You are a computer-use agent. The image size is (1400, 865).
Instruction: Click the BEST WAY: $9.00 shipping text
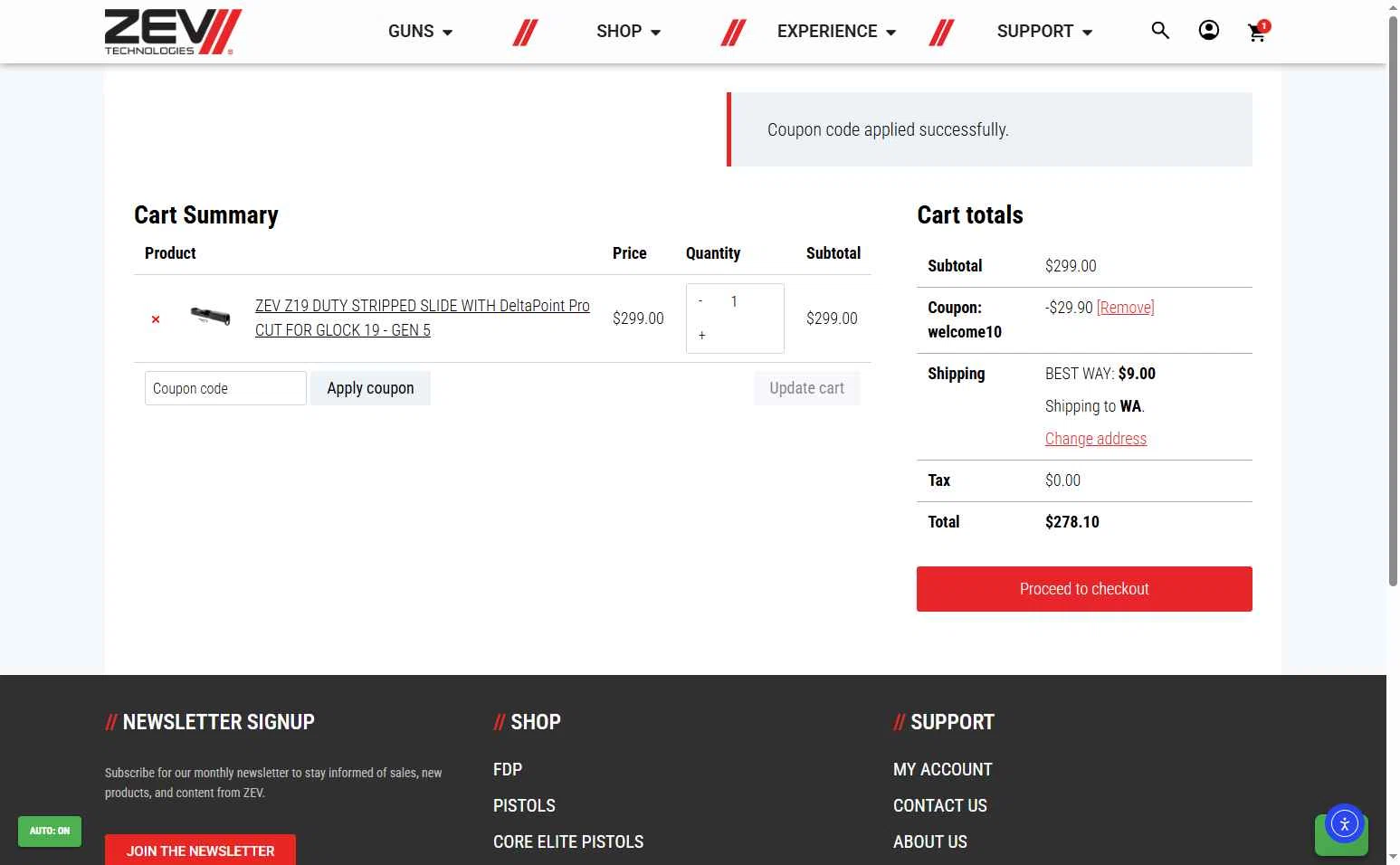click(1100, 374)
